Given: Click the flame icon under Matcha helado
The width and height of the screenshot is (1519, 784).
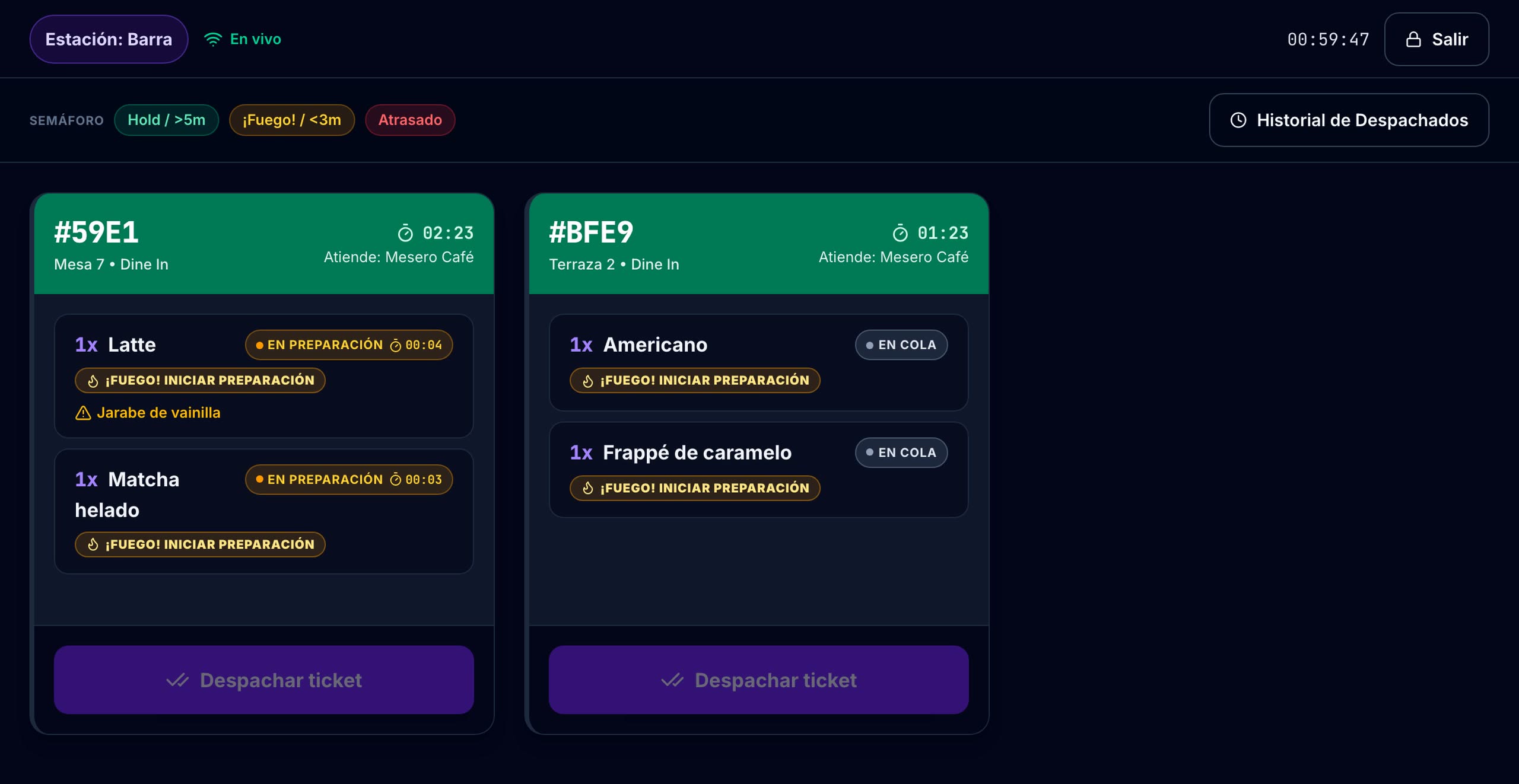Looking at the screenshot, I should (93, 544).
